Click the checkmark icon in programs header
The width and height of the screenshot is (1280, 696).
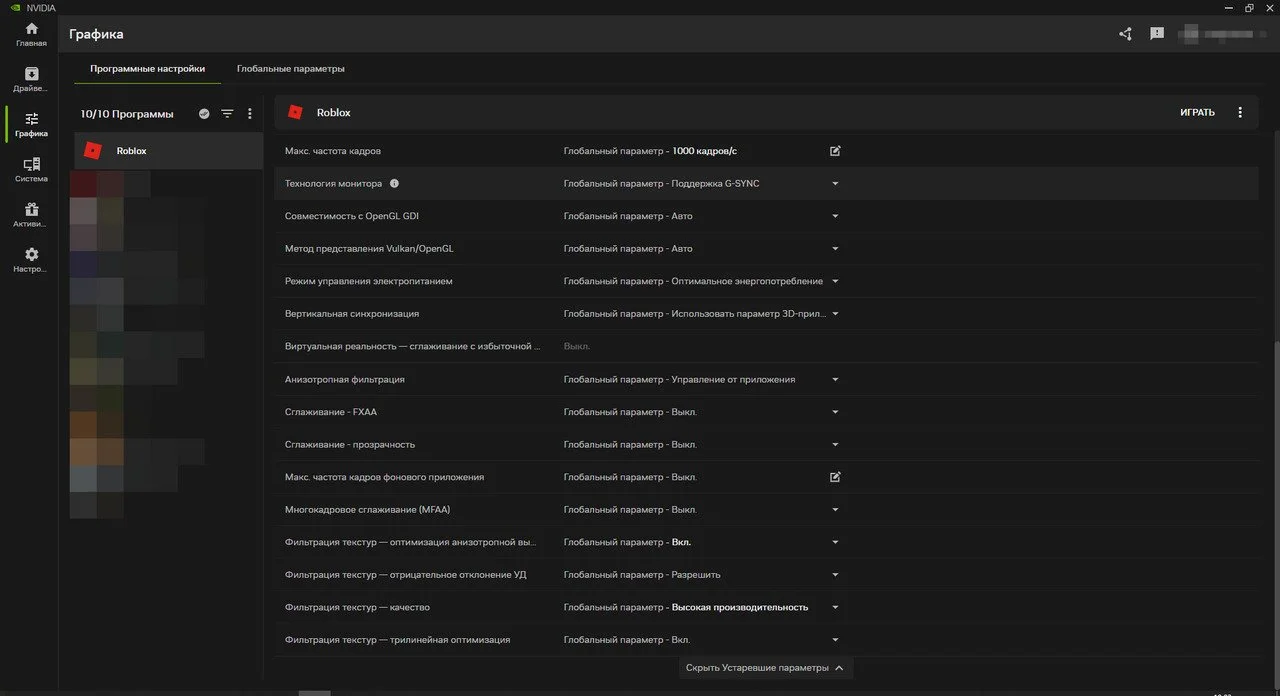204,114
